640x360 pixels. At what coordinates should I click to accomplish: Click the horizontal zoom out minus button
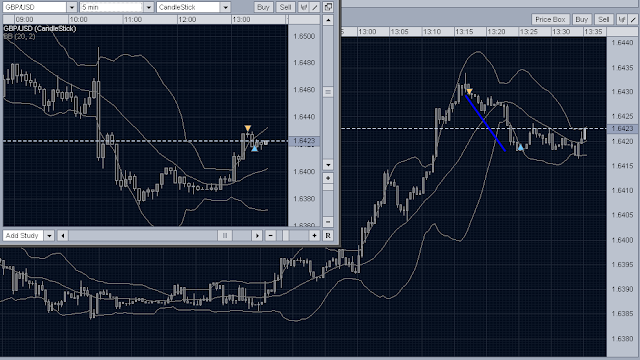(x=270, y=236)
